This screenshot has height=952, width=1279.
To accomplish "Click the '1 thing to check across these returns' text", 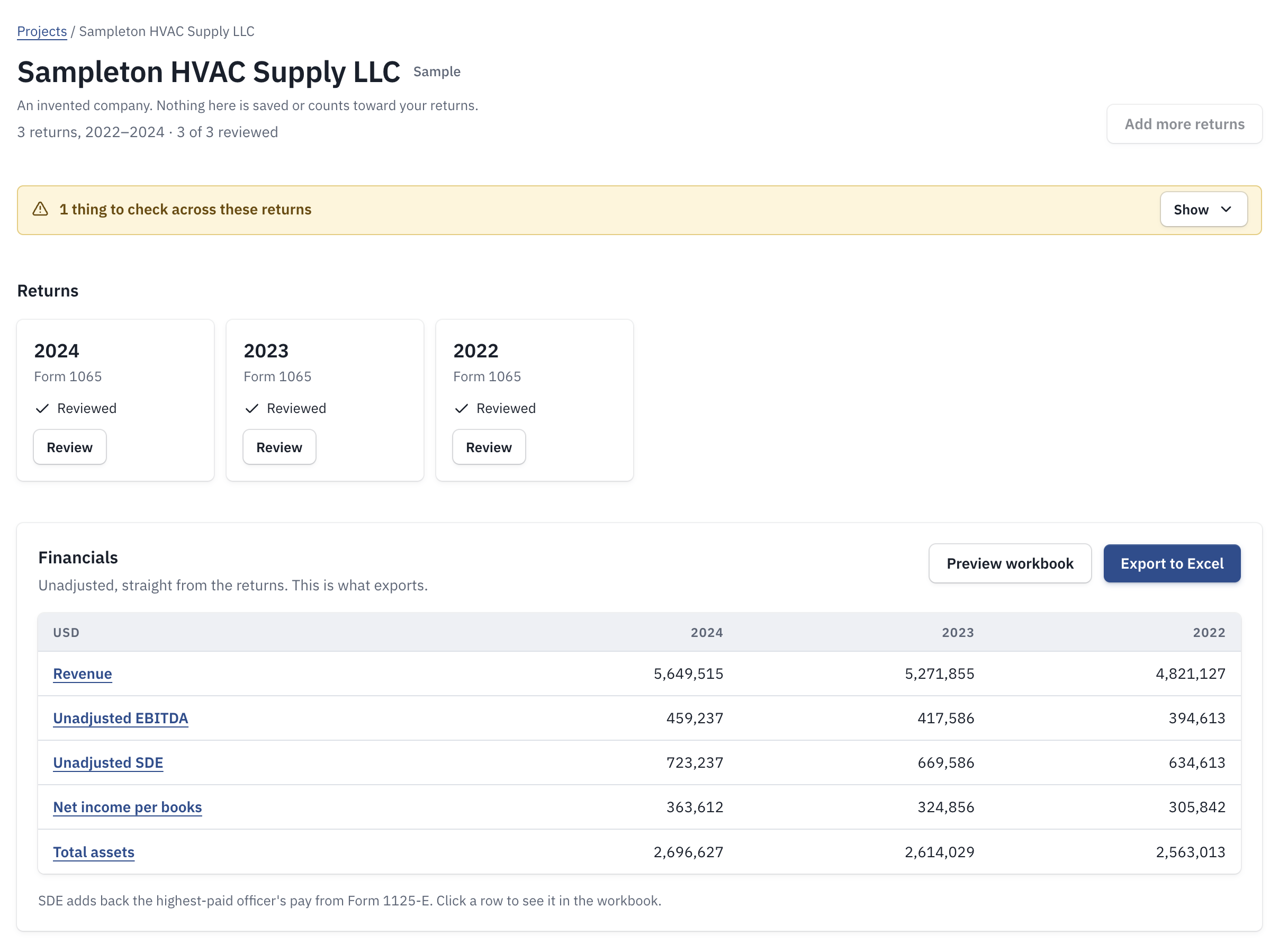I will 185,209.
